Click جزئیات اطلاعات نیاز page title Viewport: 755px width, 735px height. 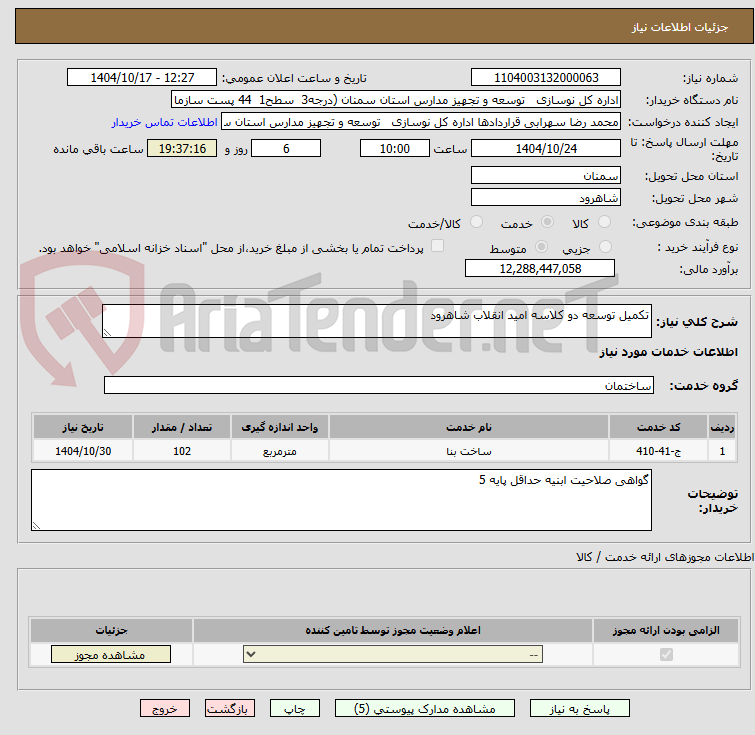[x=679, y=27]
